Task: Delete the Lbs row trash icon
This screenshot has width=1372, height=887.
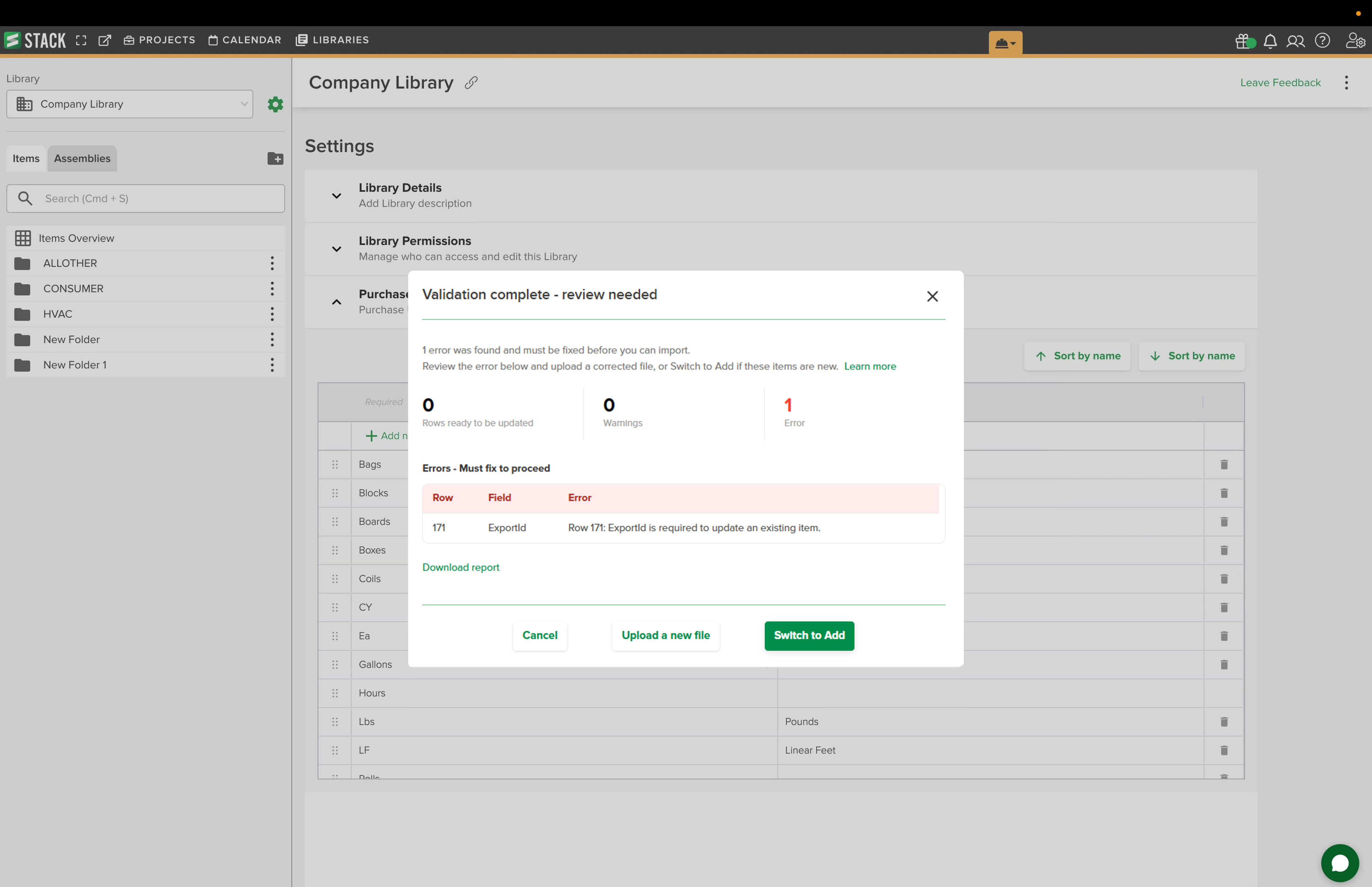Action: click(1224, 722)
